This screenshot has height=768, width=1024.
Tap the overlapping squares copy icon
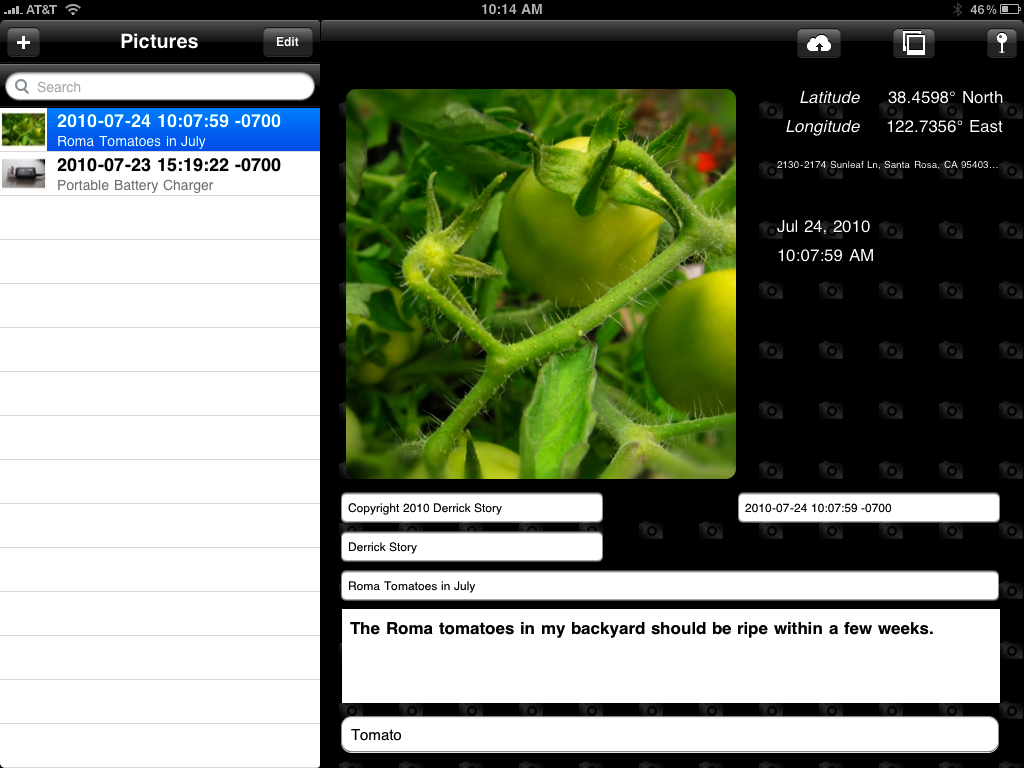(x=913, y=43)
